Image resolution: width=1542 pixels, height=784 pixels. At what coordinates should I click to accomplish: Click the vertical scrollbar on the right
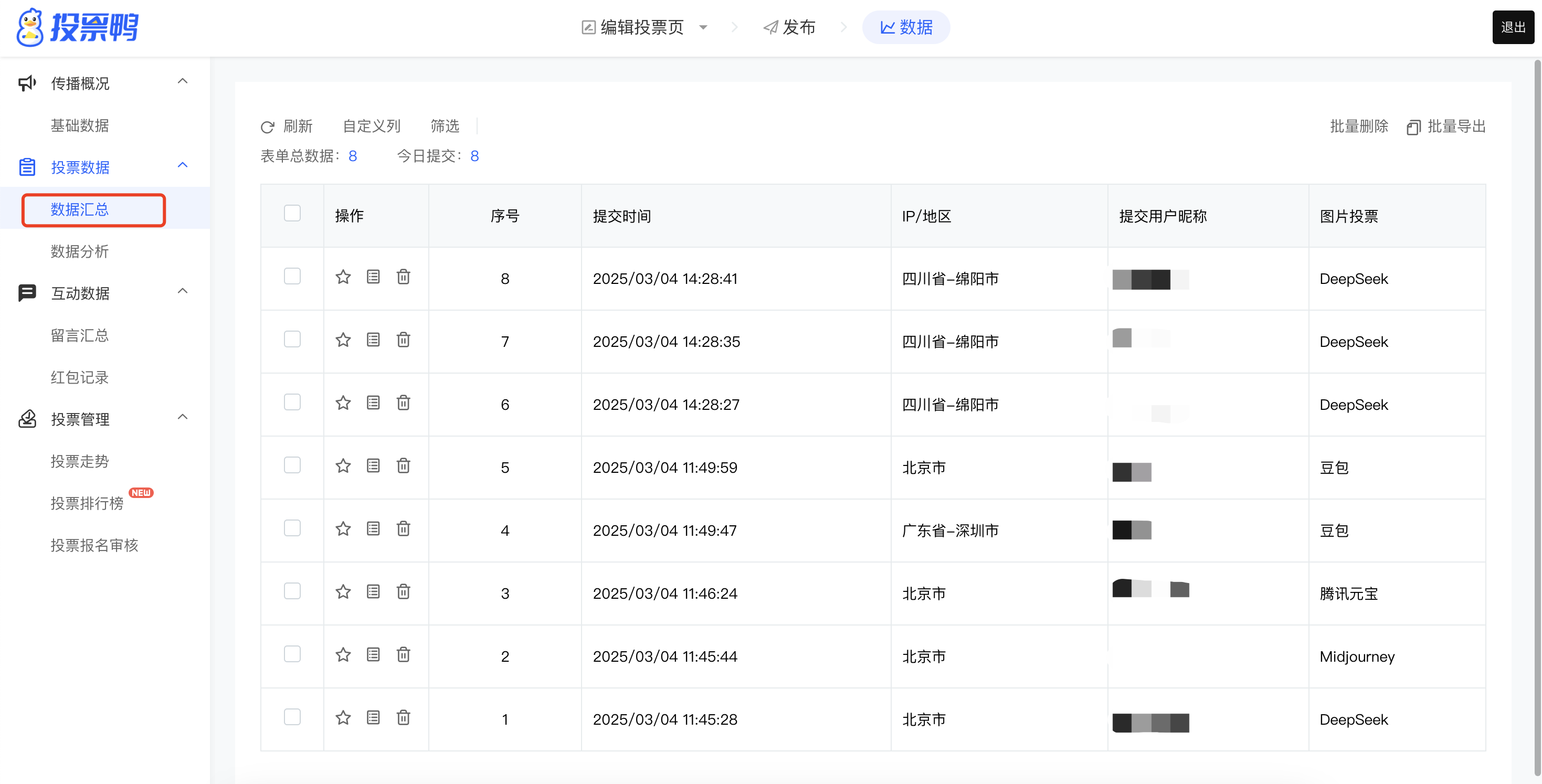tap(1537, 419)
